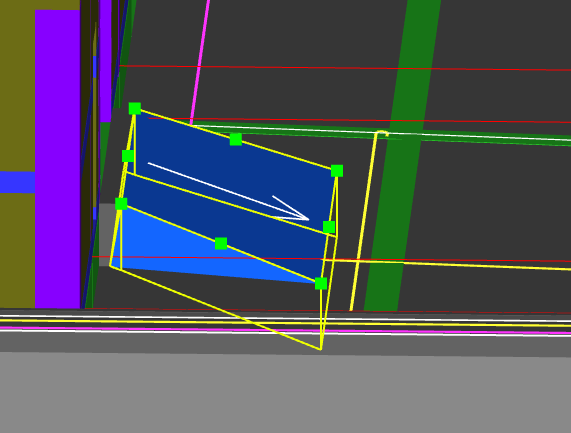Image resolution: width=571 pixels, height=433 pixels.
Task: Click the green midpoint handle on the lower yellow edge
Action: (x=221, y=243)
